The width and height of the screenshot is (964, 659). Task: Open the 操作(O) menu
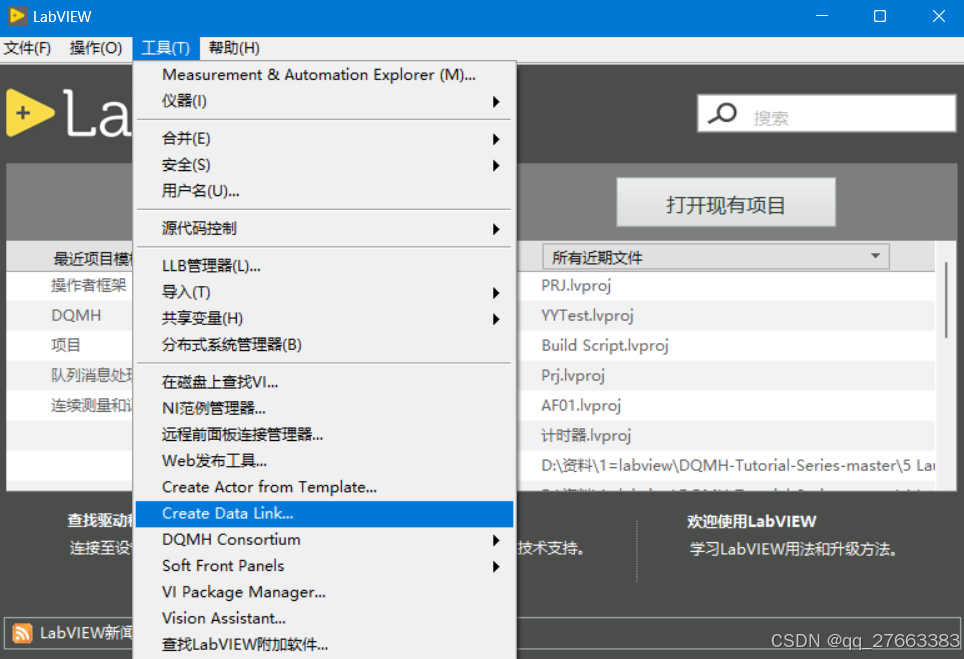96,48
